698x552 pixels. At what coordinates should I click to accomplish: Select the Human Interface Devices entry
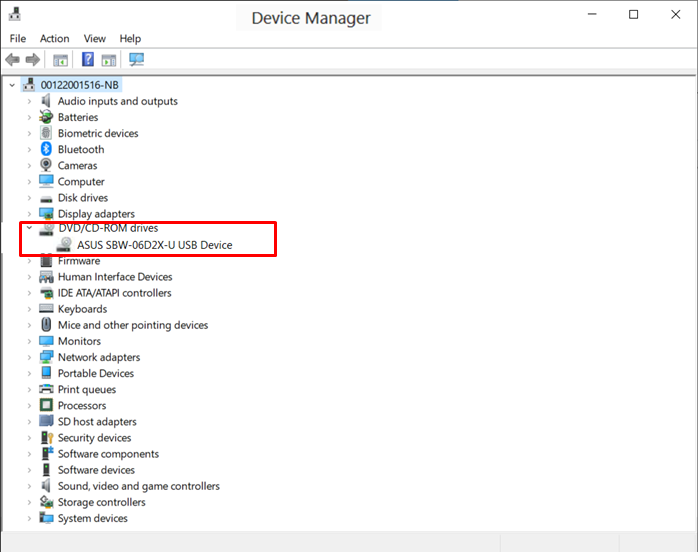115,277
